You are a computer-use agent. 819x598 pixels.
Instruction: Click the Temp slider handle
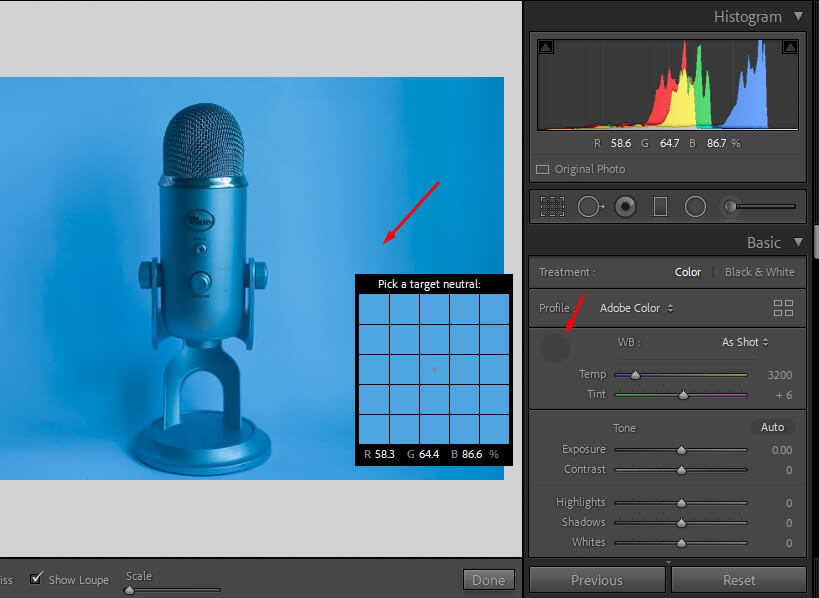pyautogui.click(x=635, y=375)
